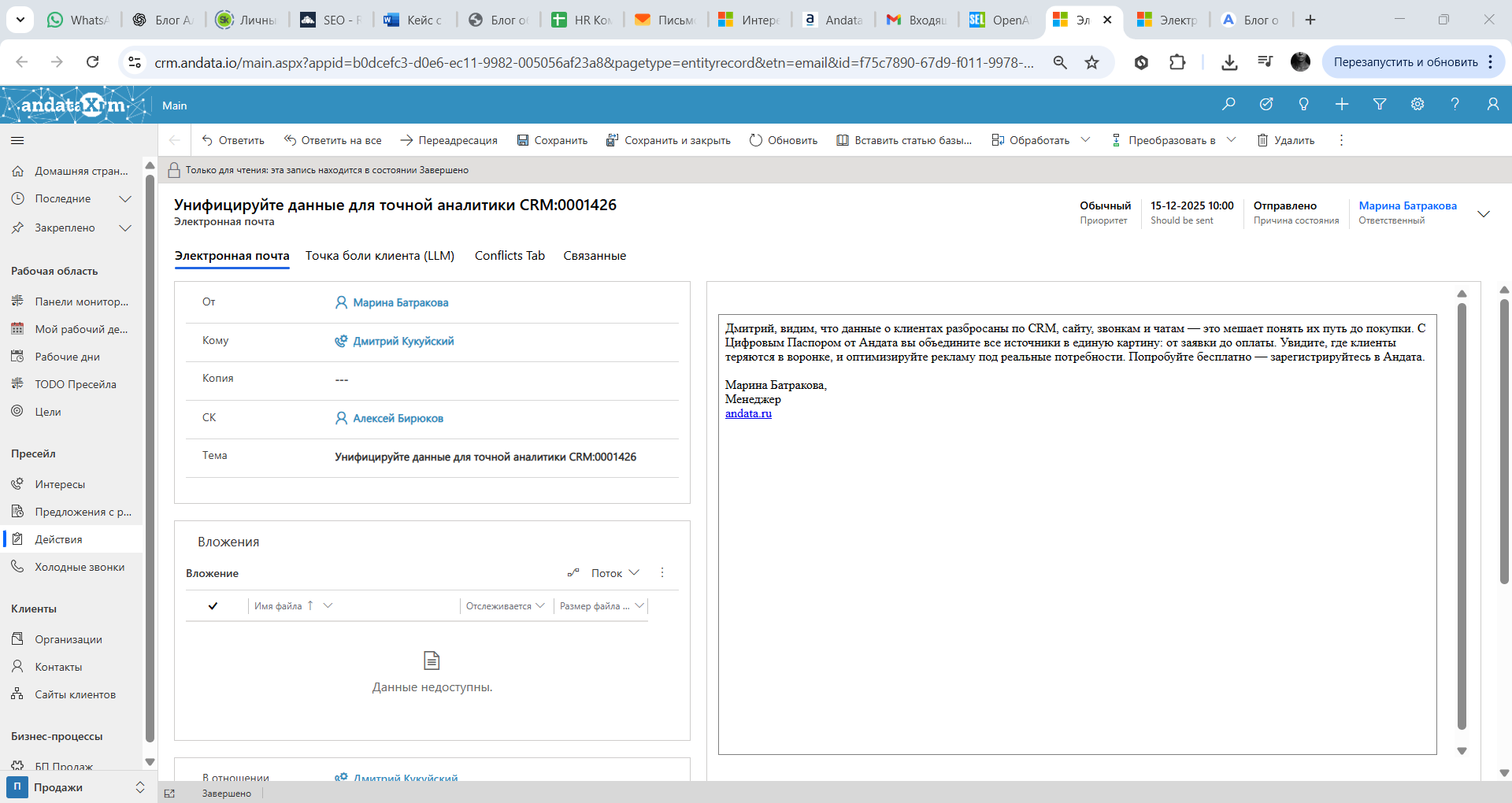
Task: Click the Ответить reply button
Action: pos(233,140)
